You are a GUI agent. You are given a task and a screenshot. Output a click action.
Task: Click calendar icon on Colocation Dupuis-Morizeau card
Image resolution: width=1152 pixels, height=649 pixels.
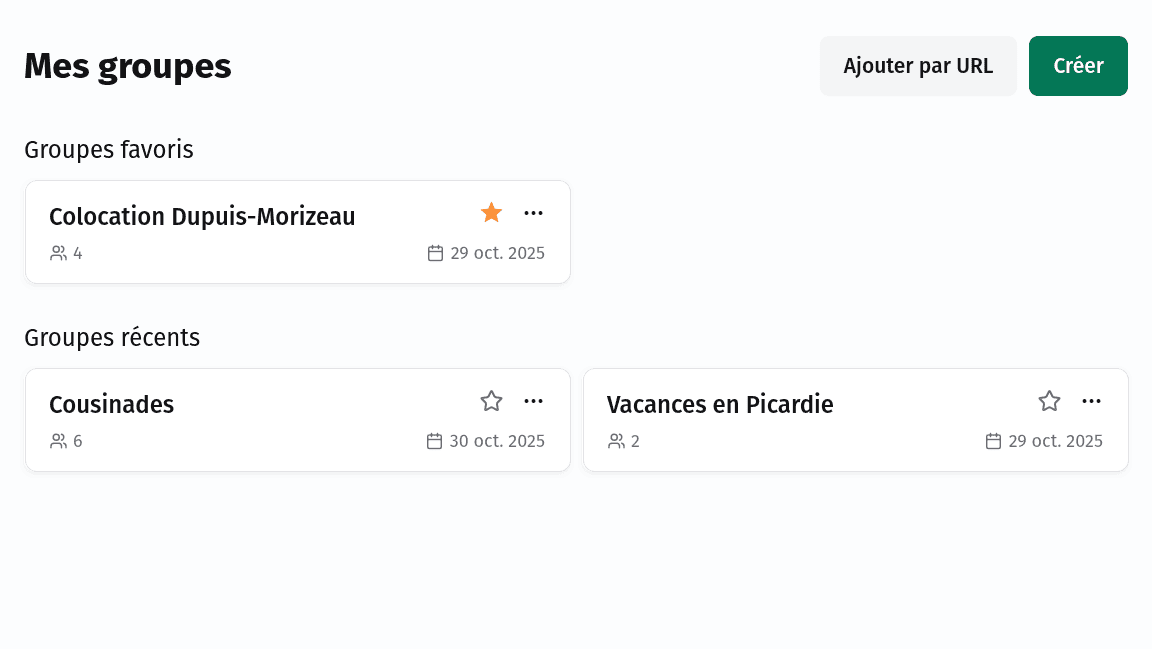435,253
